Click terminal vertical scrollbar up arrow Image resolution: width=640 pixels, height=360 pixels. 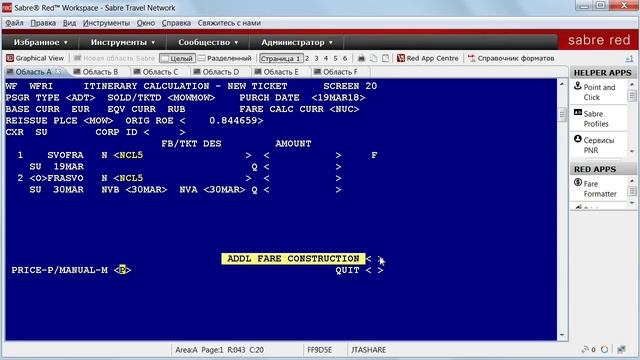point(562,84)
